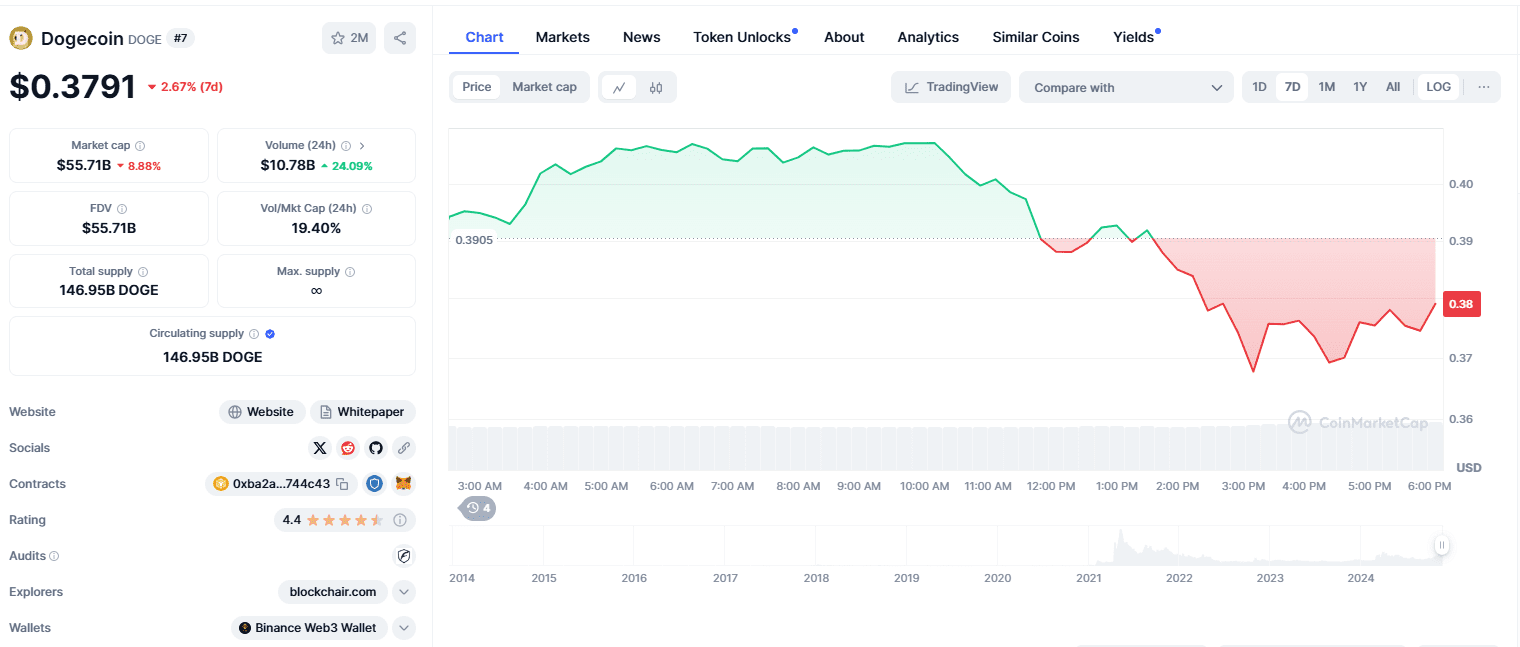
Task: Click the verified badge beside Circulating supply
Action: click(x=270, y=334)
